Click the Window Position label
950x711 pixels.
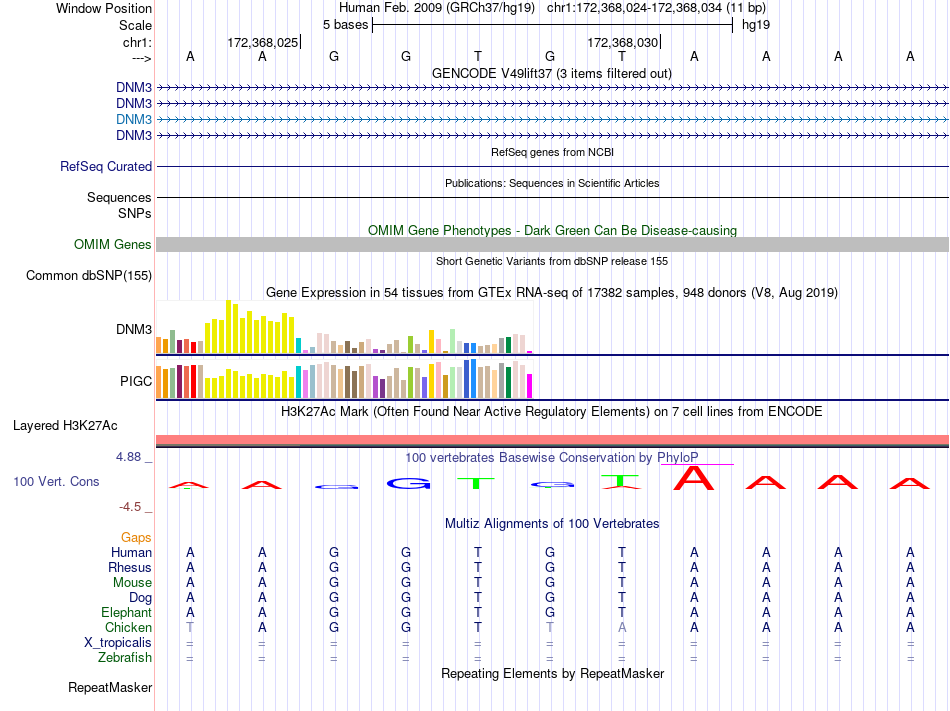[104, 8]
